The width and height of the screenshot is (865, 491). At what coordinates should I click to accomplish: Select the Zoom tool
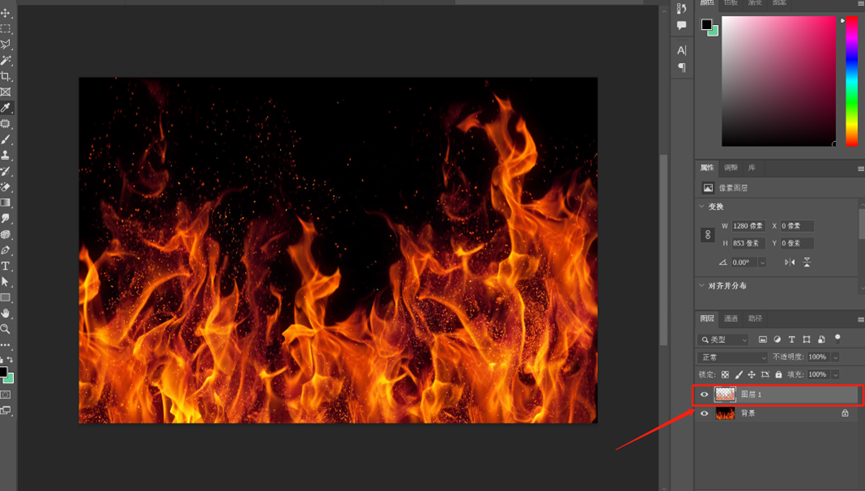(x=6, y=329)
